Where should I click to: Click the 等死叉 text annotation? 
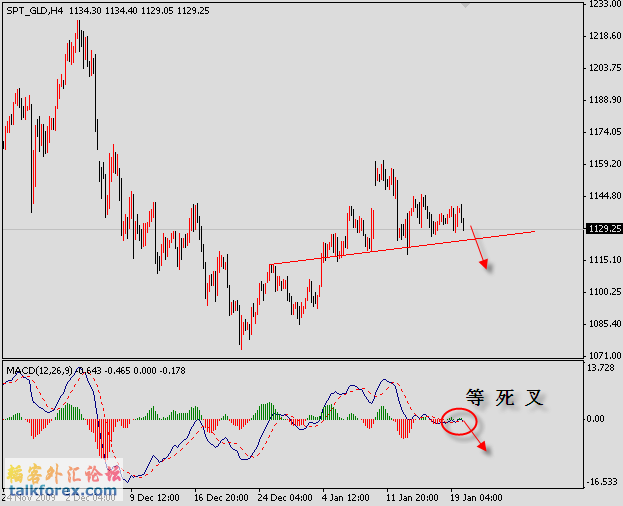506,398
